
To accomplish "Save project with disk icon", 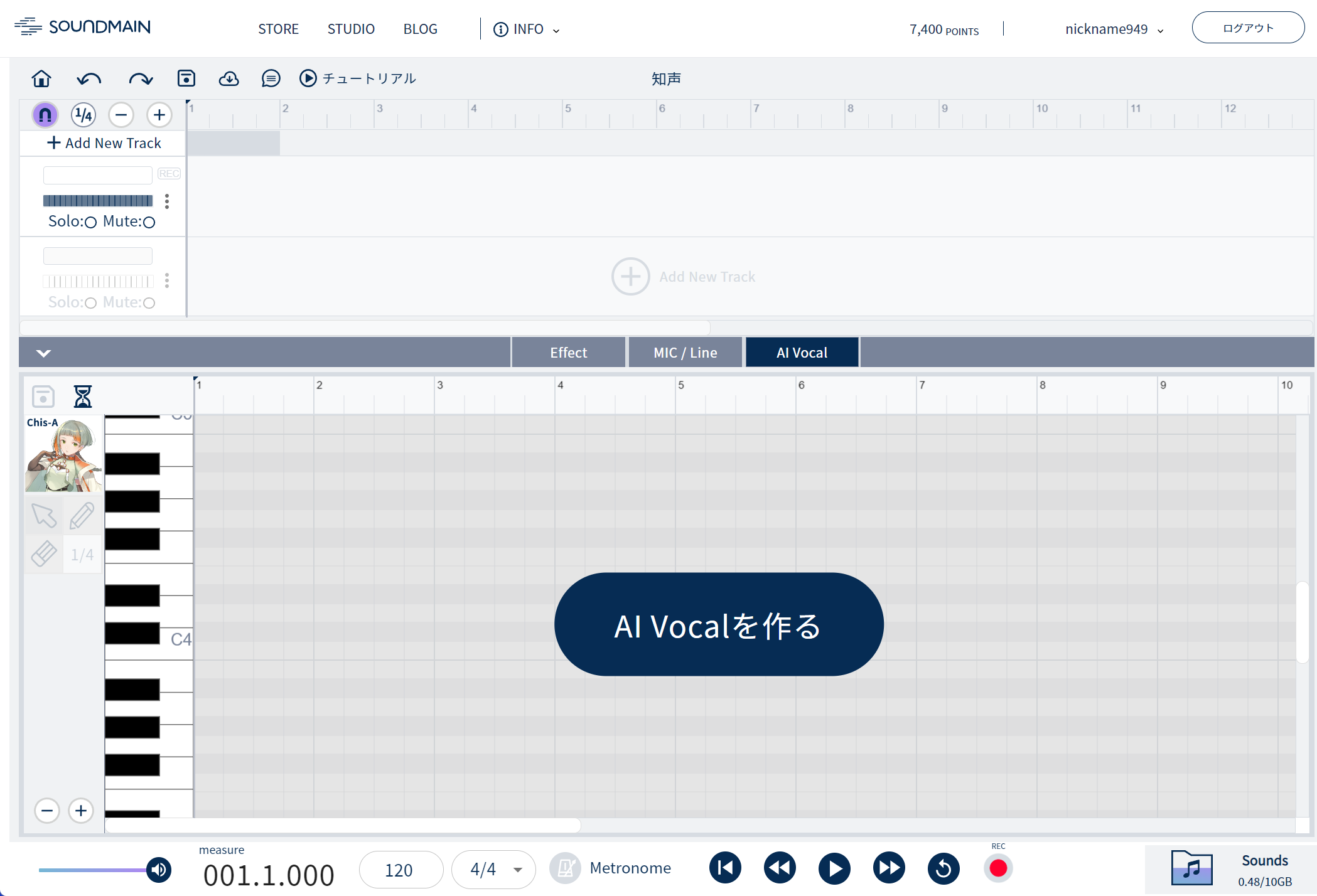I will point(186,78).
